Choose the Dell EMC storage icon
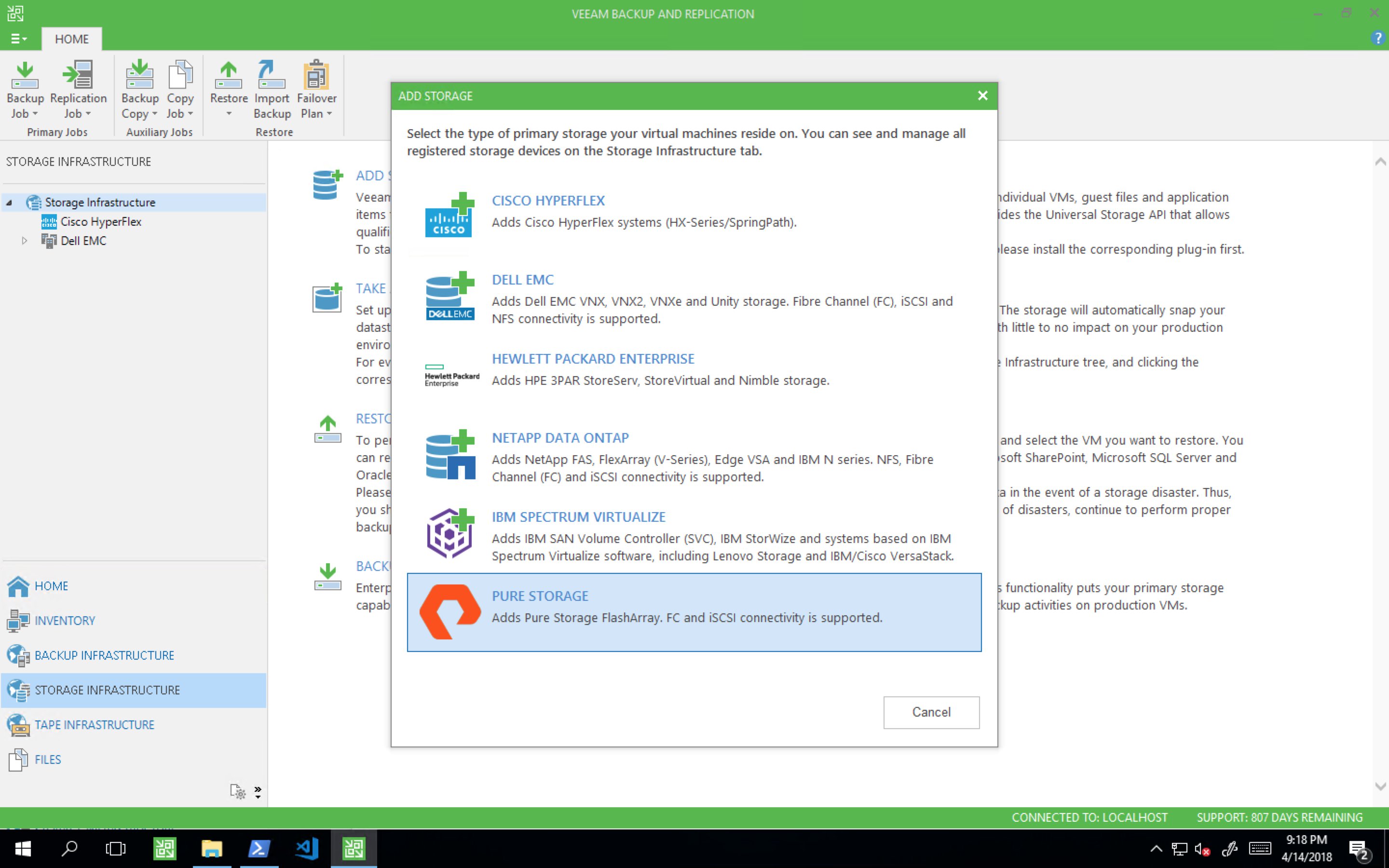Screen dimensions: 1389x868 [x=450, y=295]
